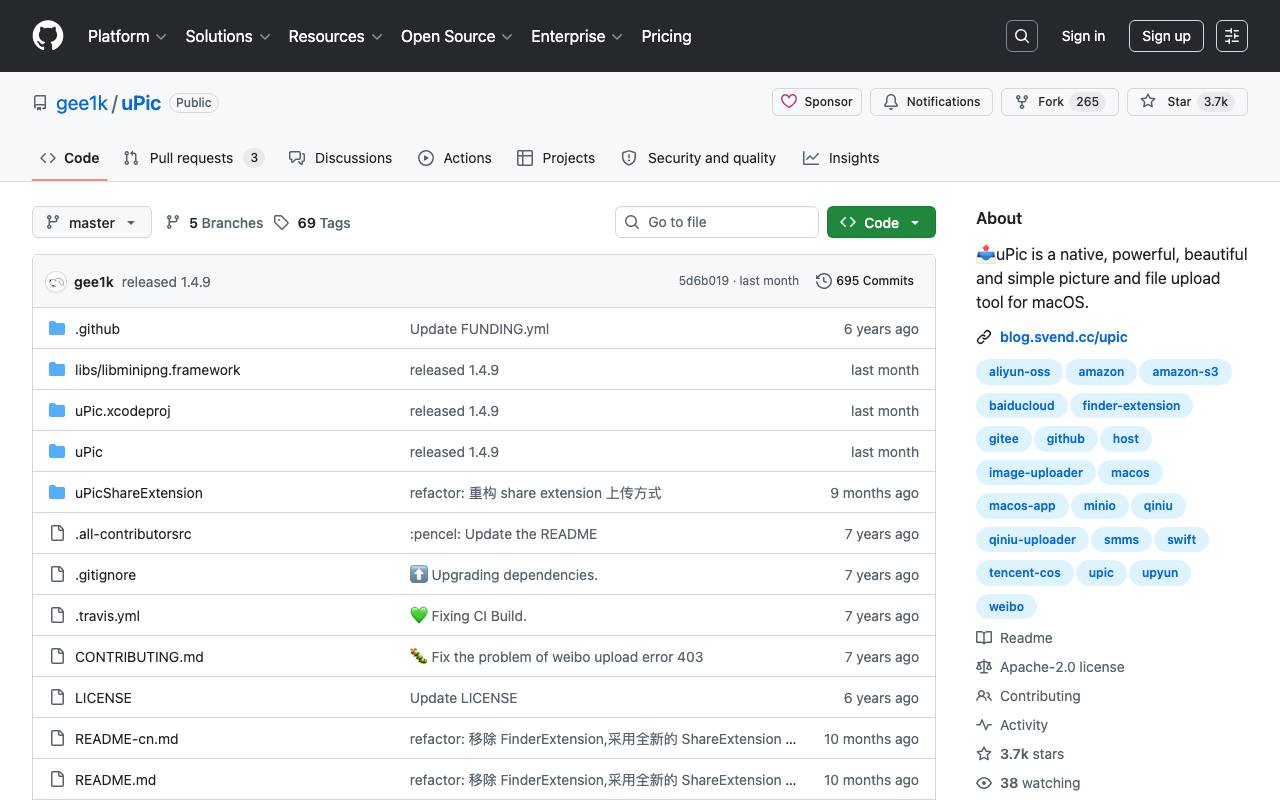Select the tencent-cos topic tag

pos(1025,573)
